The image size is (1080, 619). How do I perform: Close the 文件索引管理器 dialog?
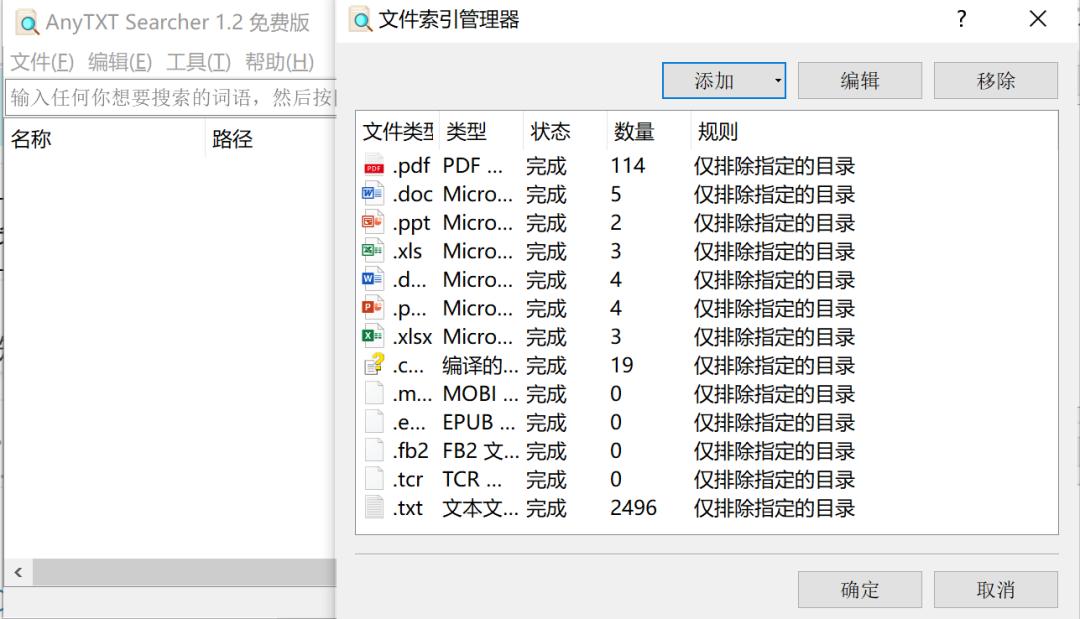(1038, 19)
